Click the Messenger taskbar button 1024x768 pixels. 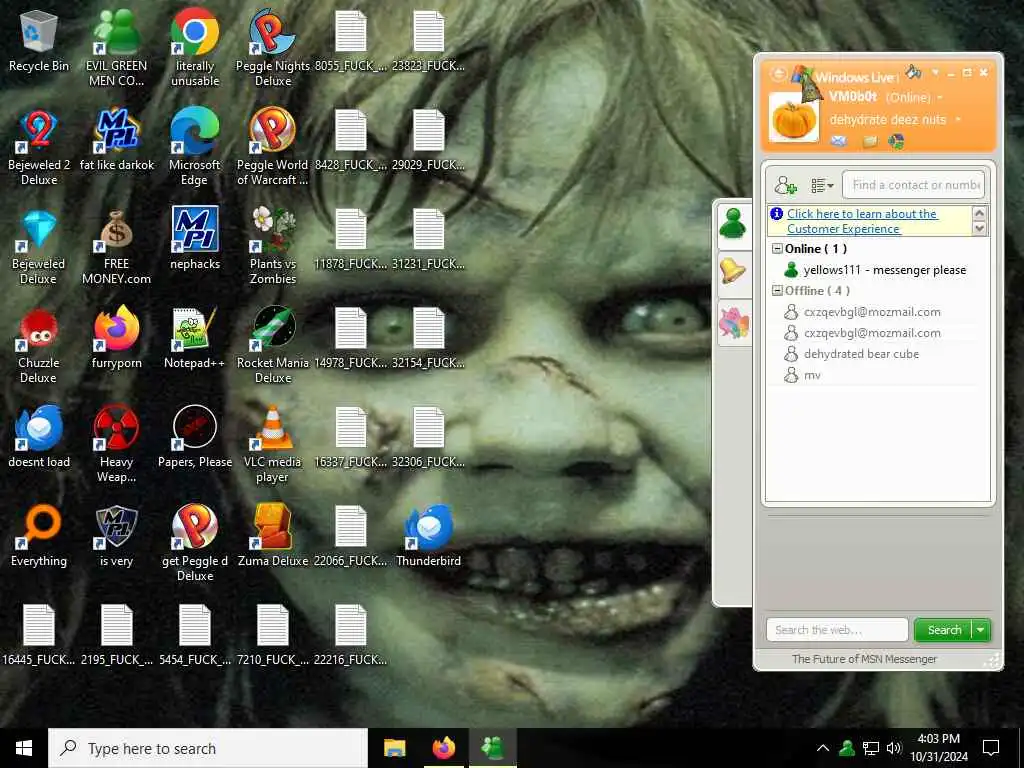pyautogui.click(x=492, y=748)
